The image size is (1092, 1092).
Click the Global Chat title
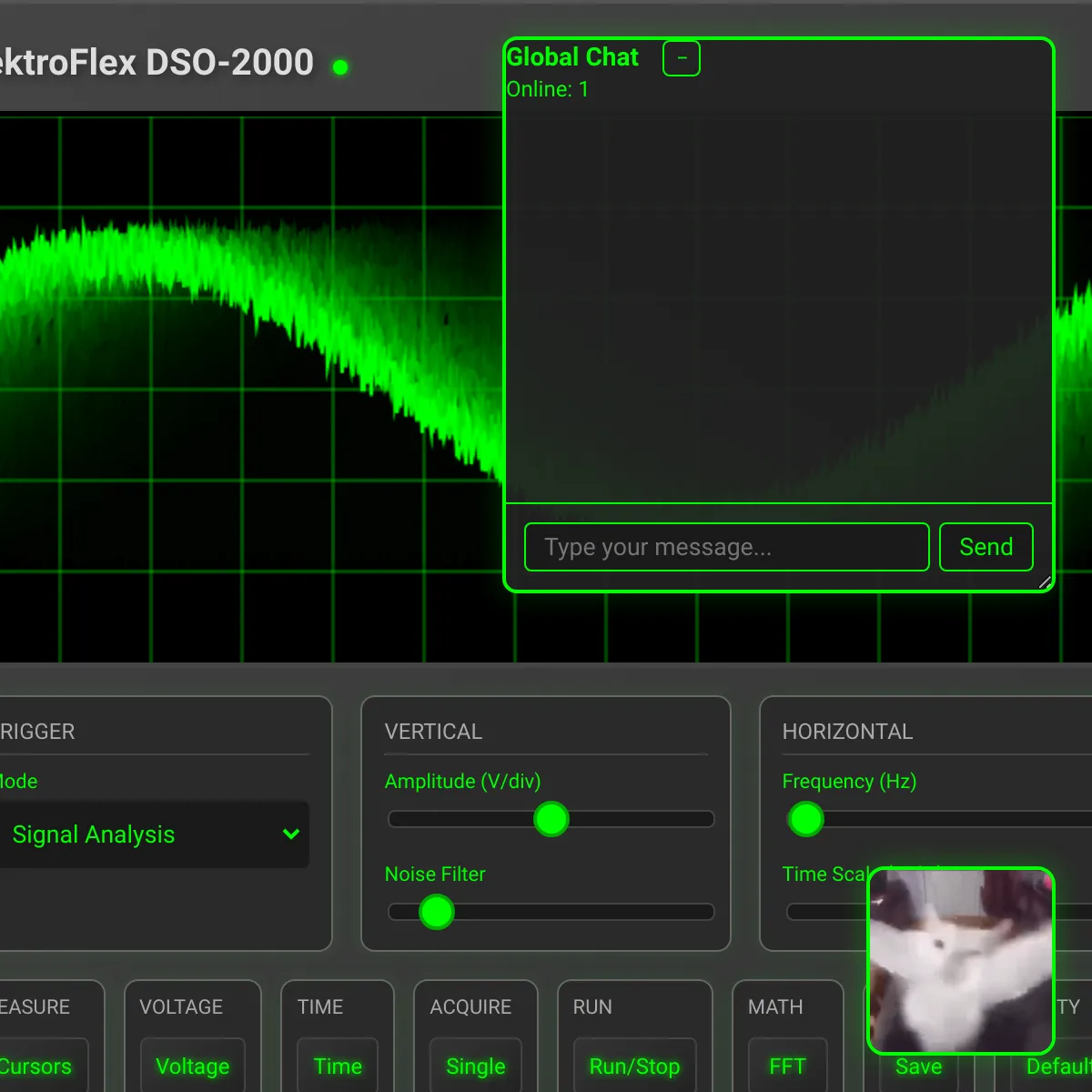572,56
